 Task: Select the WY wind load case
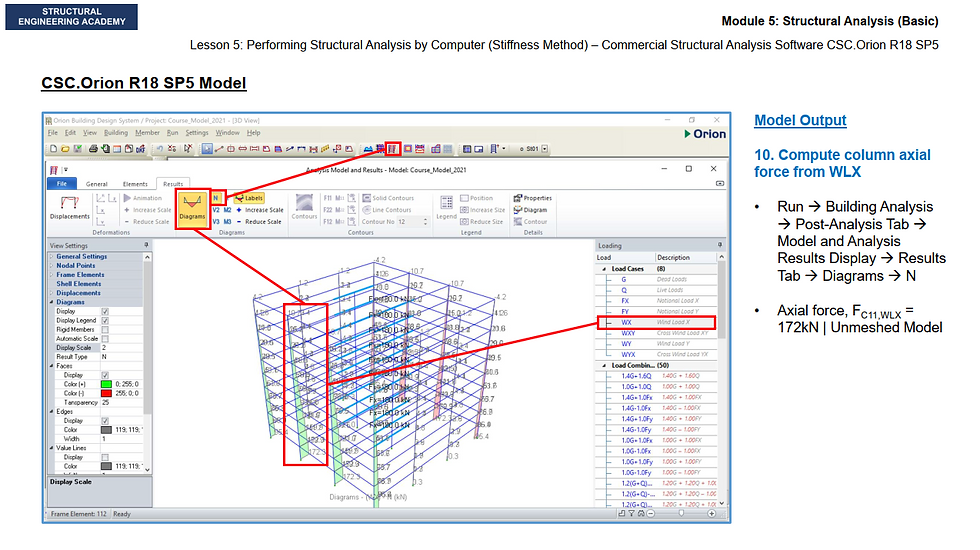[656, 344]
